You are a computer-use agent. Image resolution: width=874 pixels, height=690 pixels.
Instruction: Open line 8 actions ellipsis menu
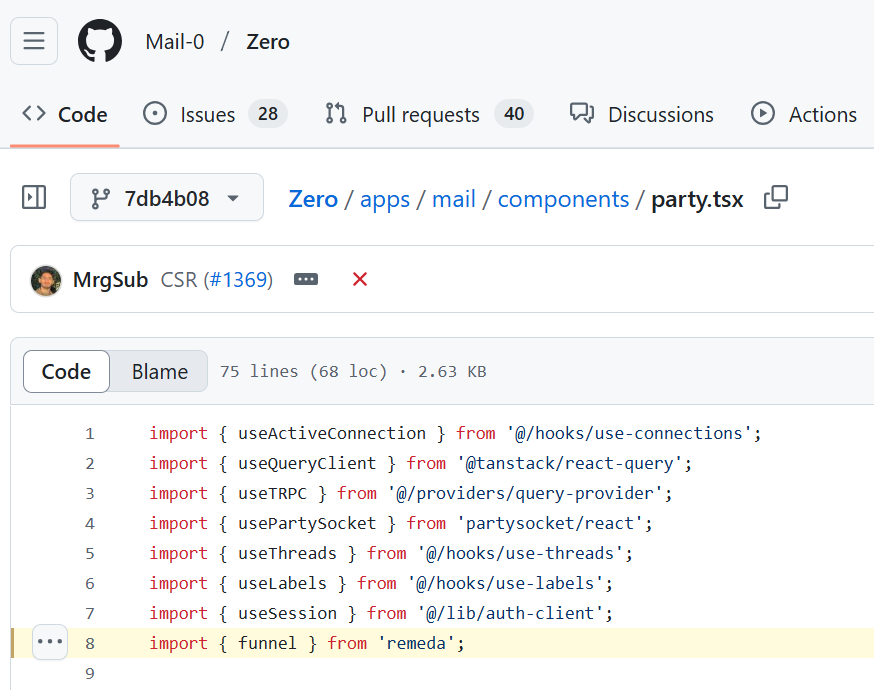[50, 642]
